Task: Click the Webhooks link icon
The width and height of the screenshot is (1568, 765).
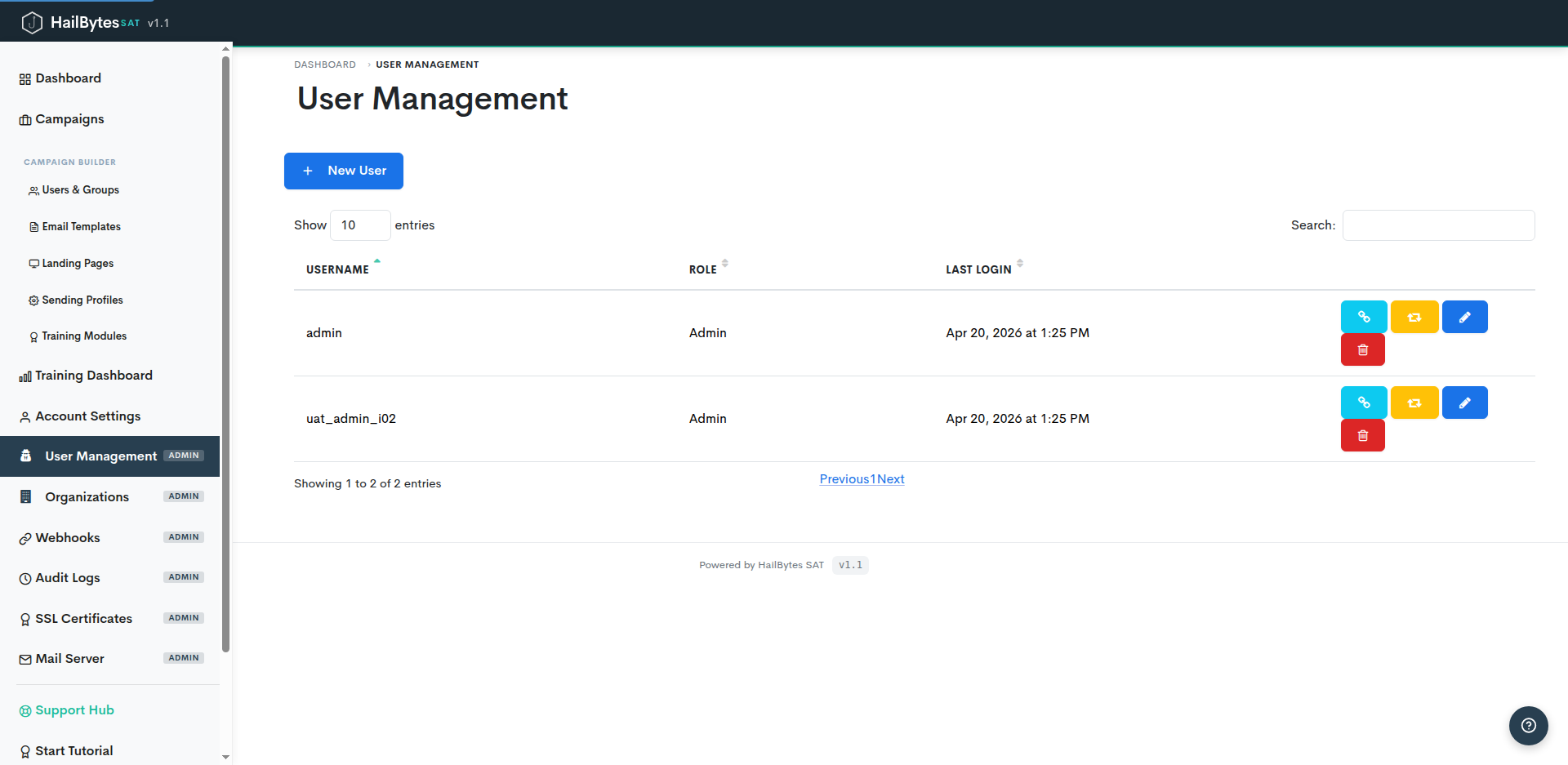Action: [25, 539]
